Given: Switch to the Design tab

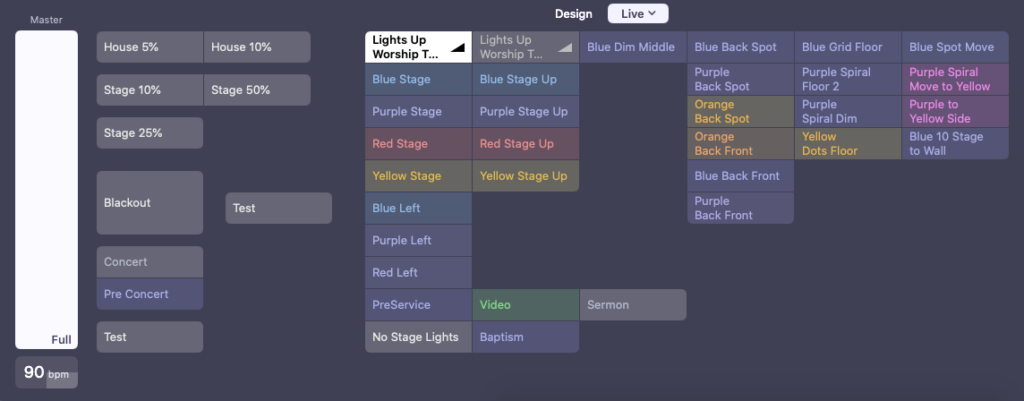Looking at the screenshot, I should coord(574,14).
